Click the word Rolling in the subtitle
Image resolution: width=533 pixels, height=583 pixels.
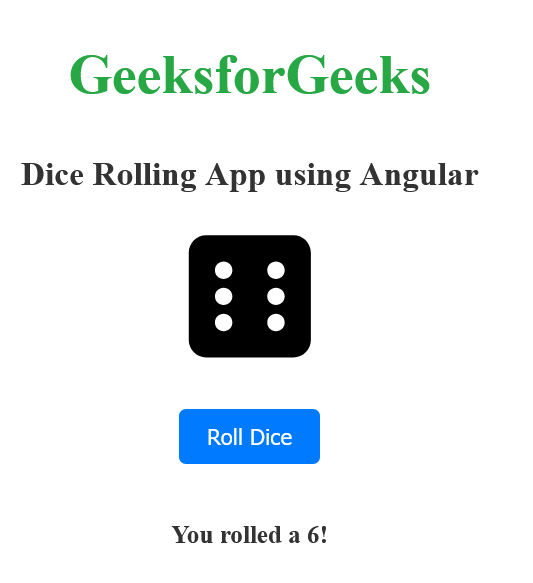(x=145, y=175)
